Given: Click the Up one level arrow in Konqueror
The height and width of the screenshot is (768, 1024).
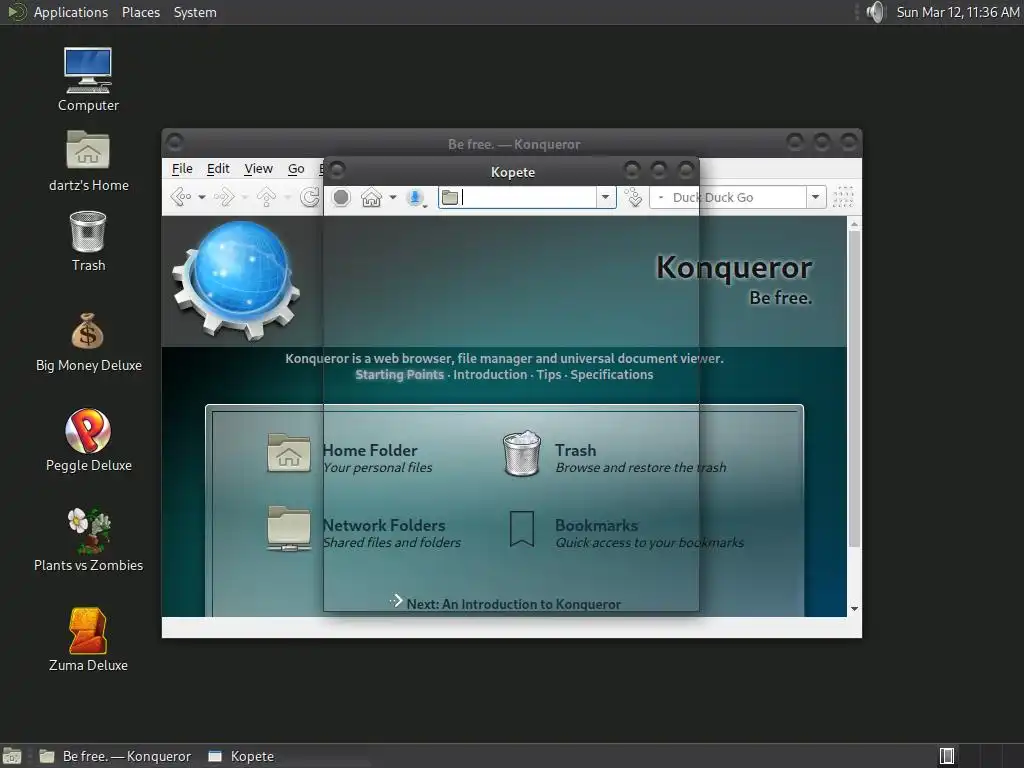Looking at the screenshot, I should pos(266,197).
